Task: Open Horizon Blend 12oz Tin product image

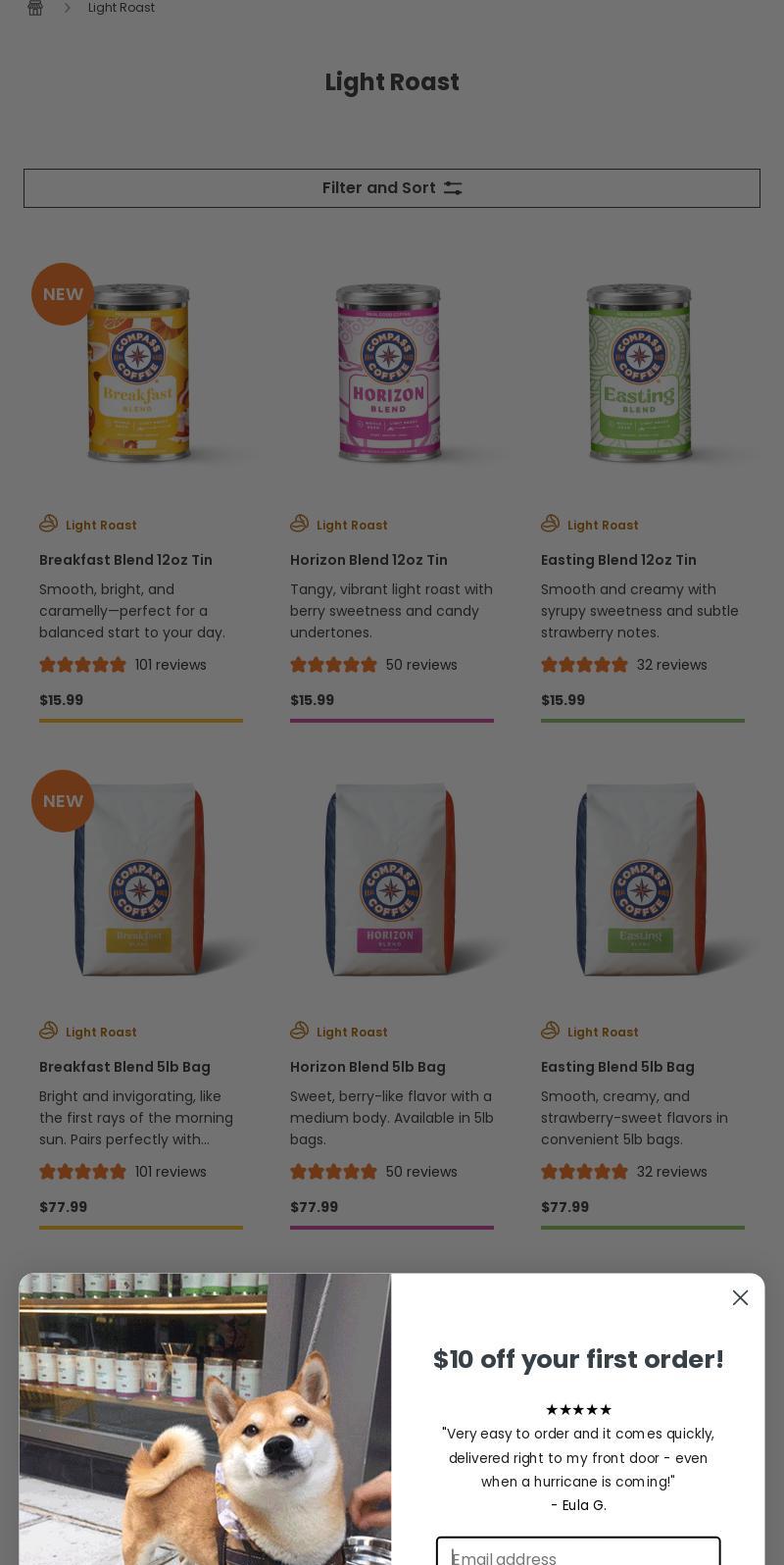Action: (391, 373)
